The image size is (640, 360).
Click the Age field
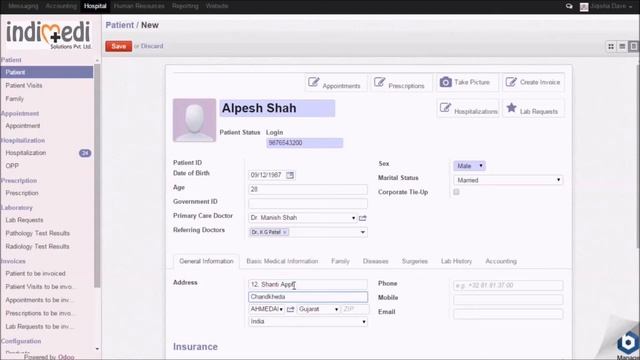[308, 189]
